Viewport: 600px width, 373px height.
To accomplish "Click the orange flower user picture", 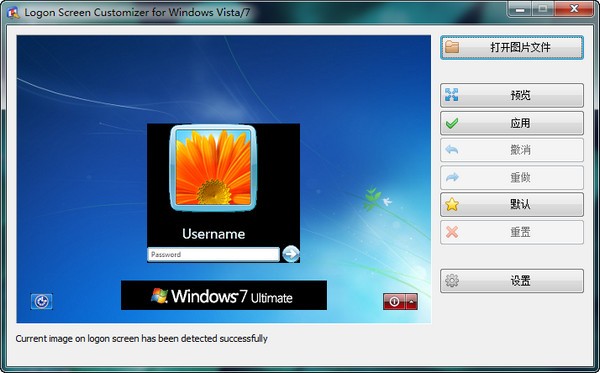I will click(x=213, y=168).
